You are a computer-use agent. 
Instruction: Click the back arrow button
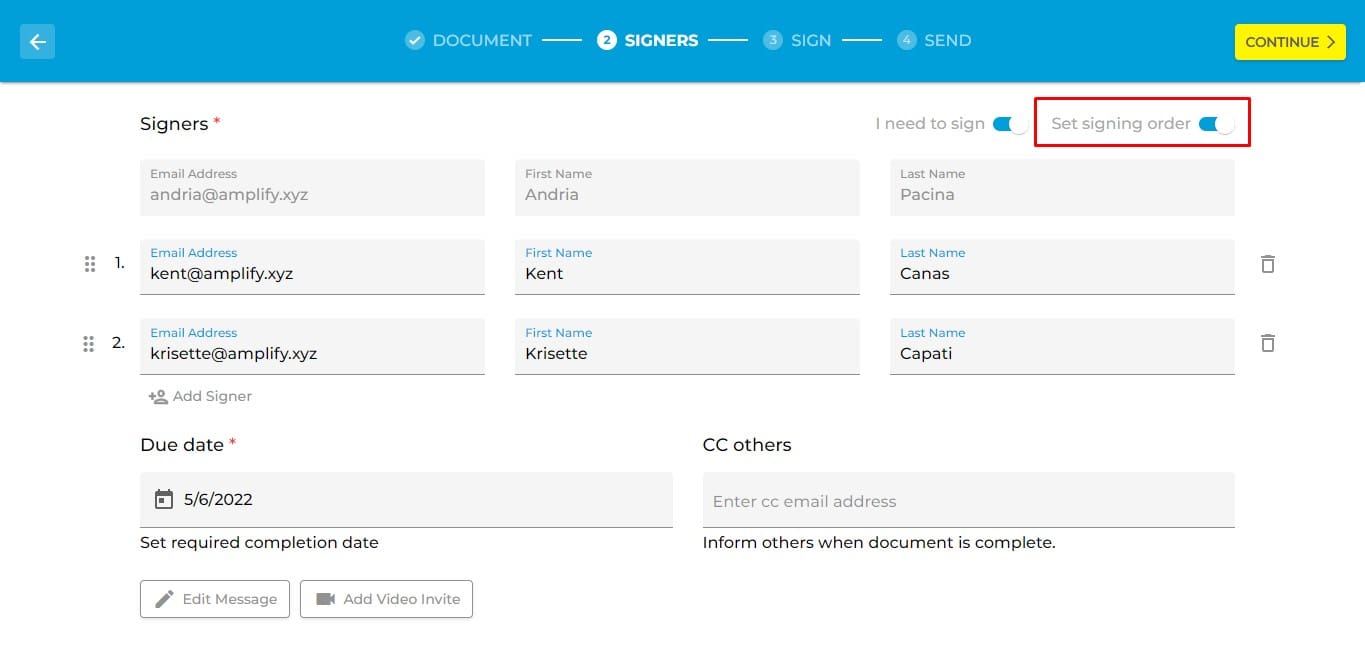pos(38,41)
